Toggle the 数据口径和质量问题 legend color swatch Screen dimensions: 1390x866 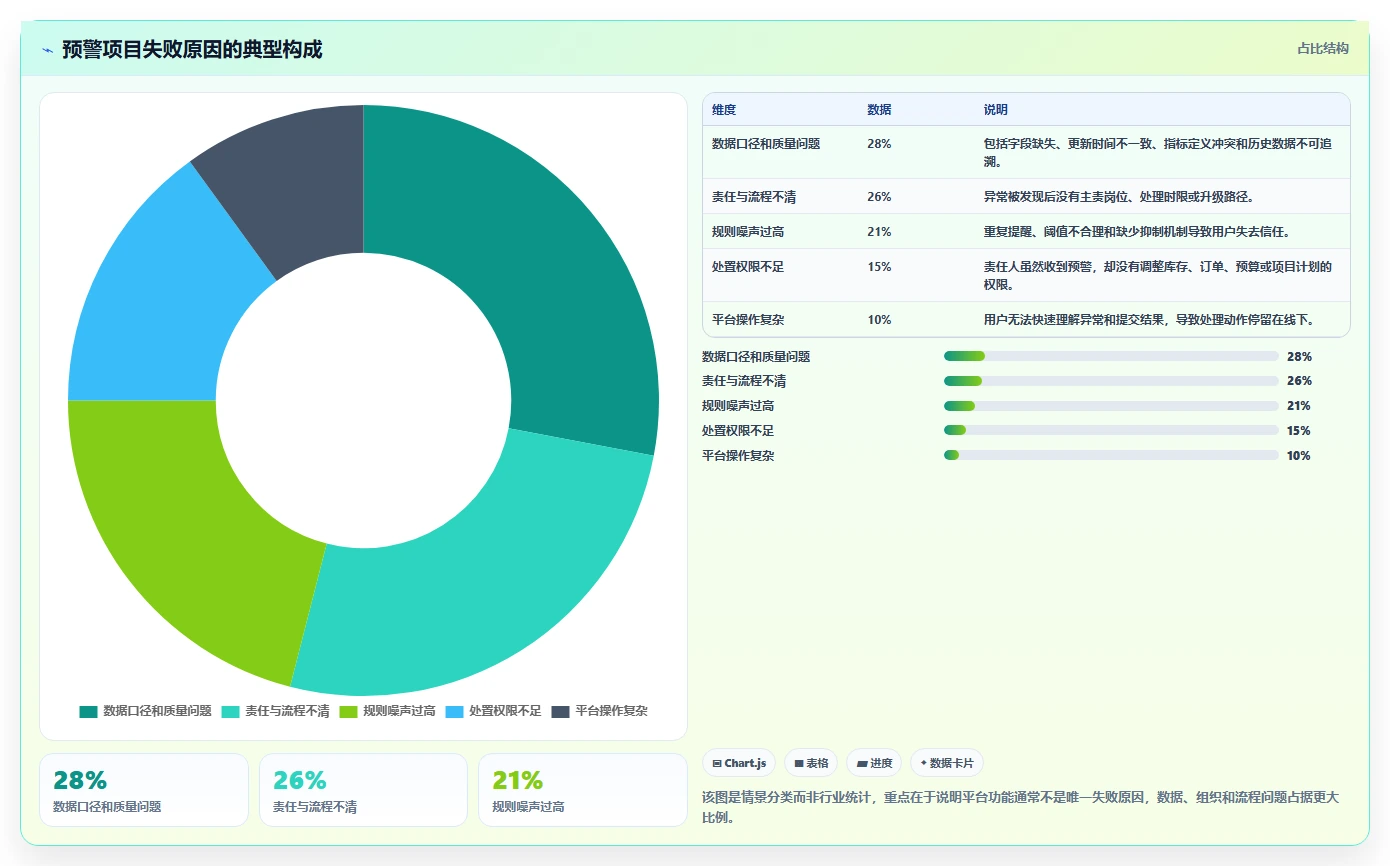tap(88, 711)
